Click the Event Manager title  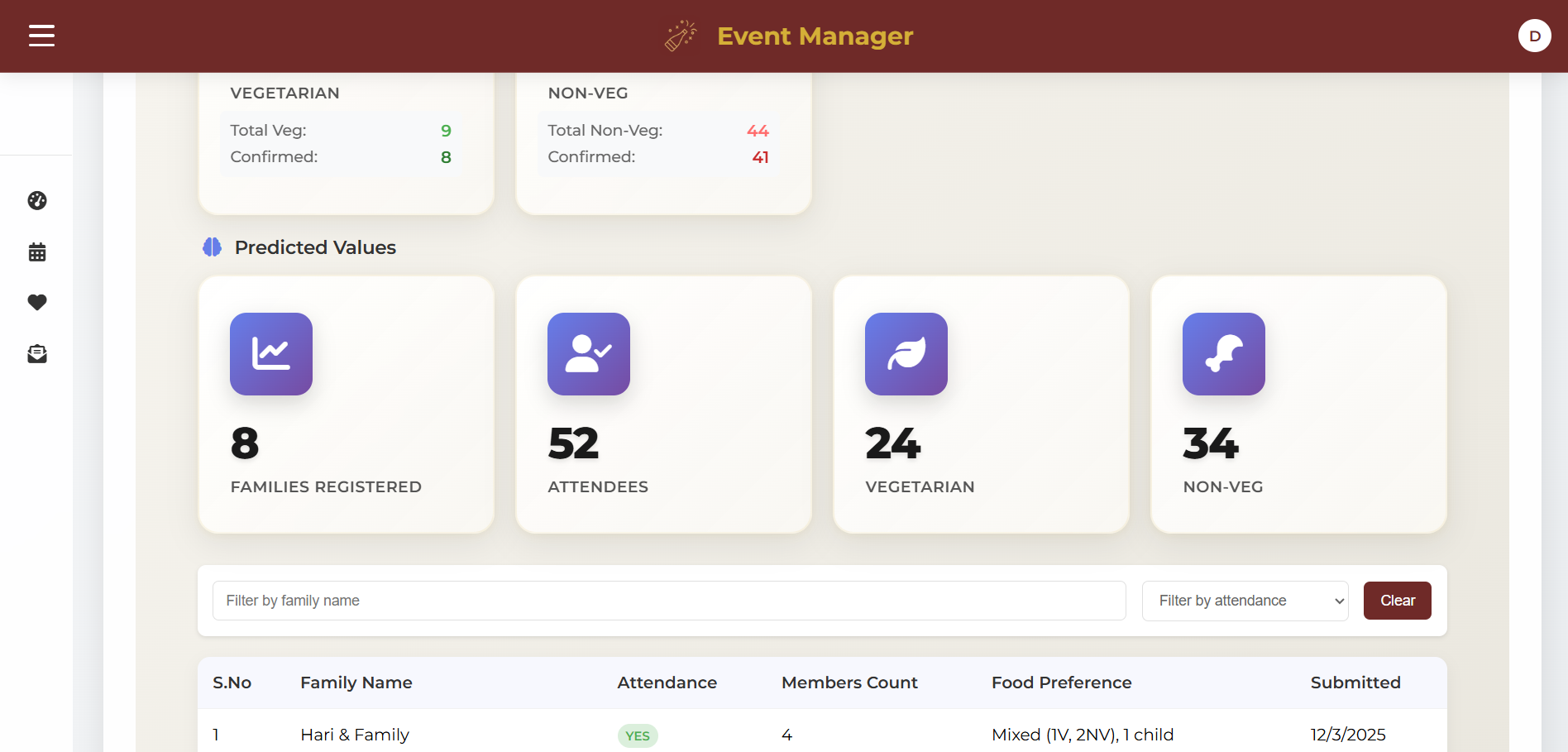tap(815, 36)
